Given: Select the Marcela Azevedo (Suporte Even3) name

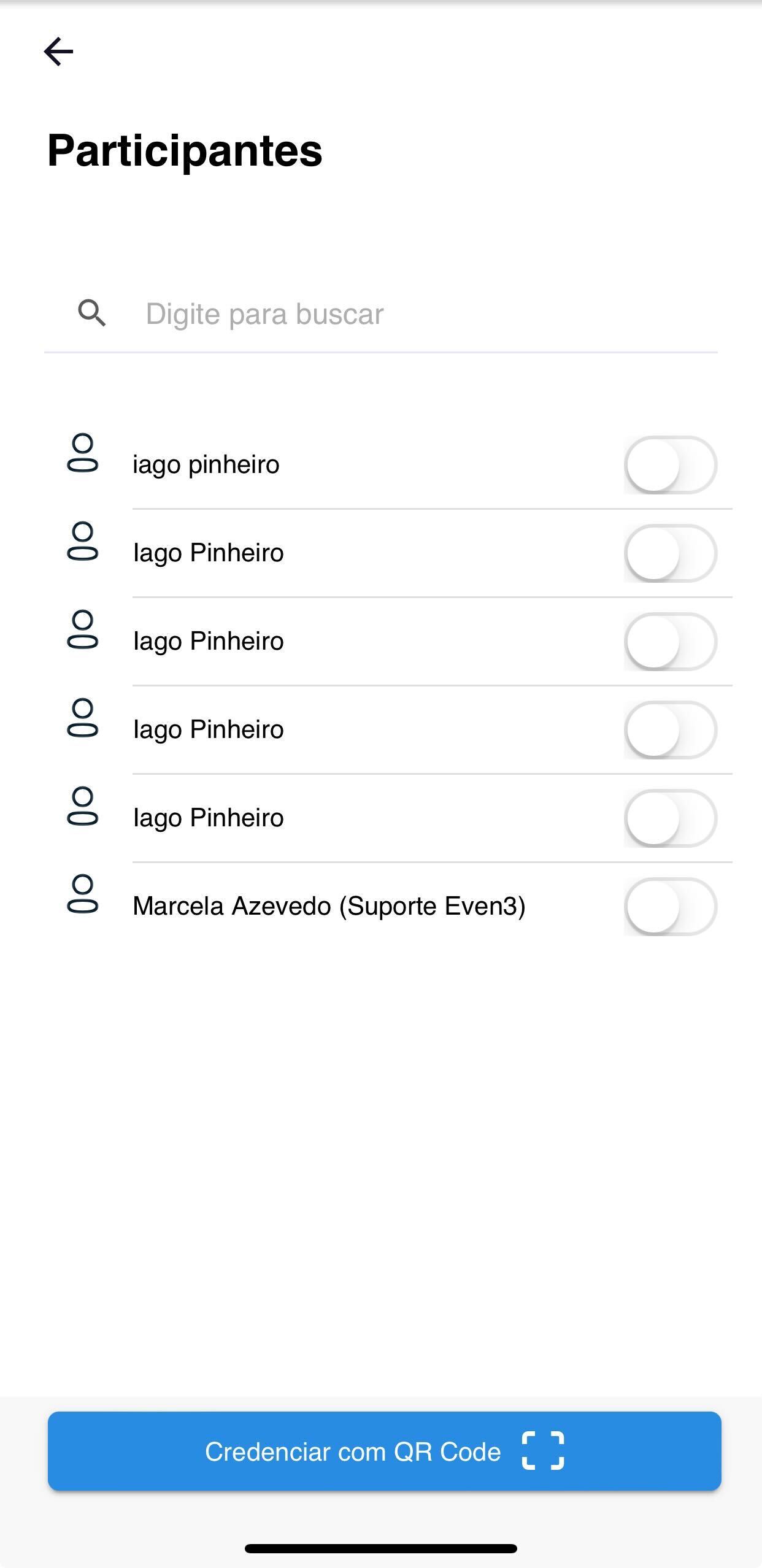Looking at the screenshot, I should (329, 906).
